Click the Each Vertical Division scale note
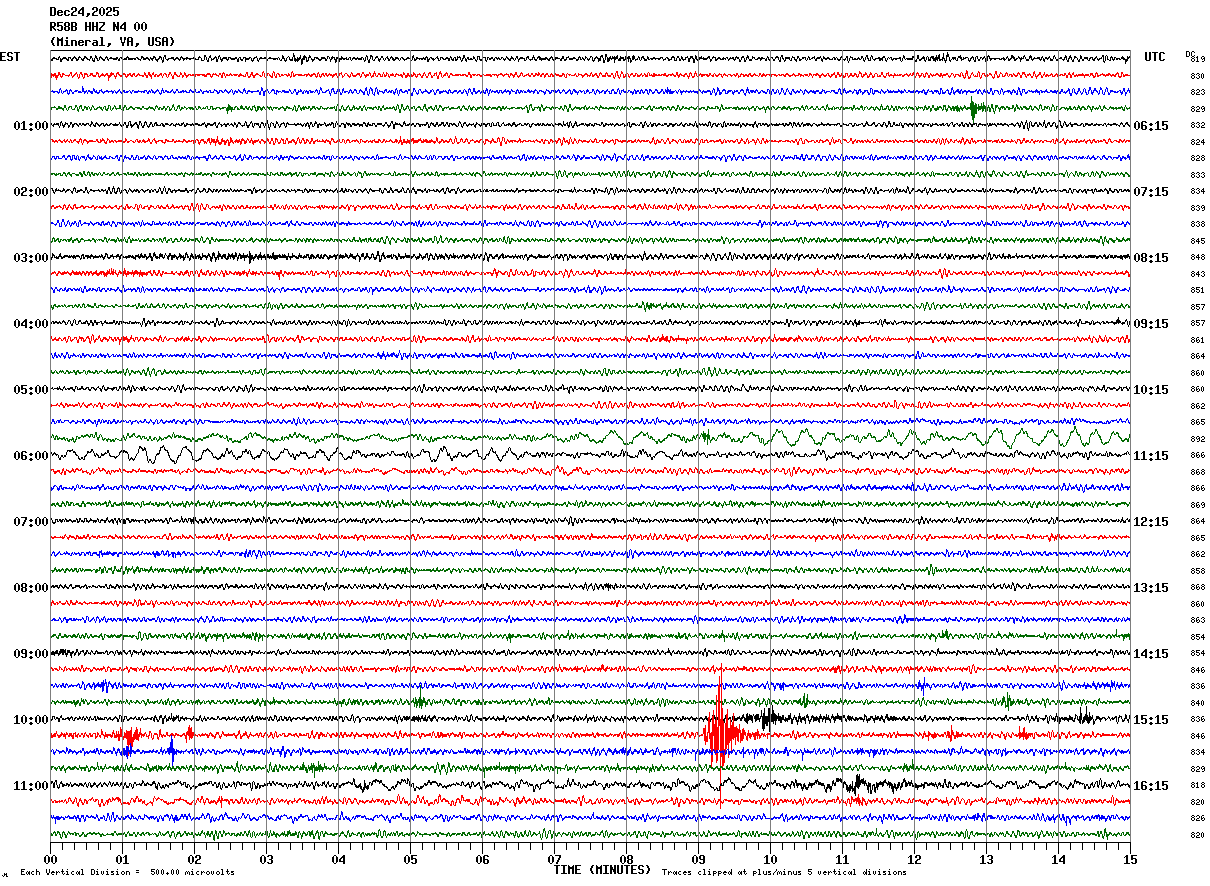Screen dimensions: 1210x886 pos(127,872)
